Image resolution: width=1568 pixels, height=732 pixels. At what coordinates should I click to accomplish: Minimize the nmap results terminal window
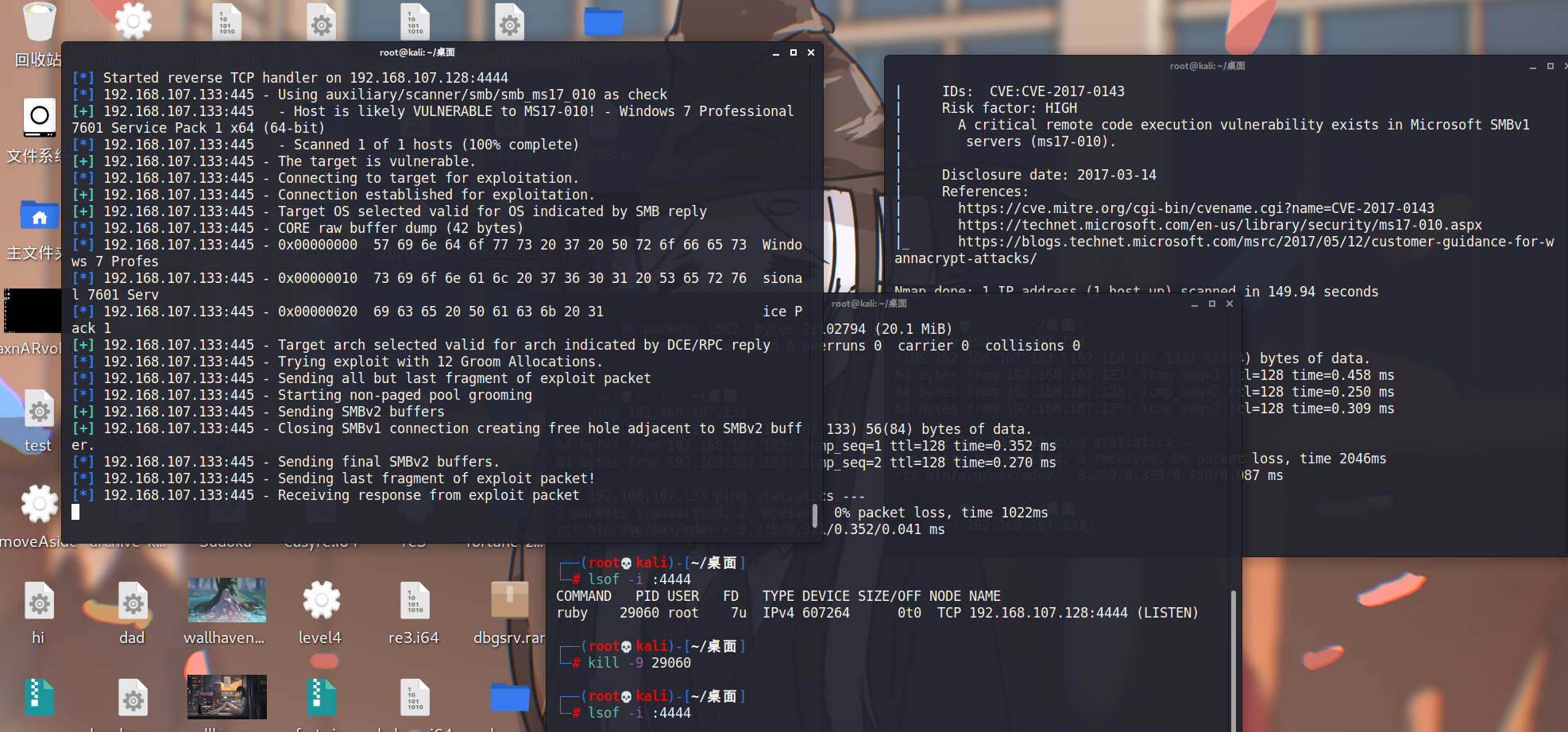click(1532, 67)
